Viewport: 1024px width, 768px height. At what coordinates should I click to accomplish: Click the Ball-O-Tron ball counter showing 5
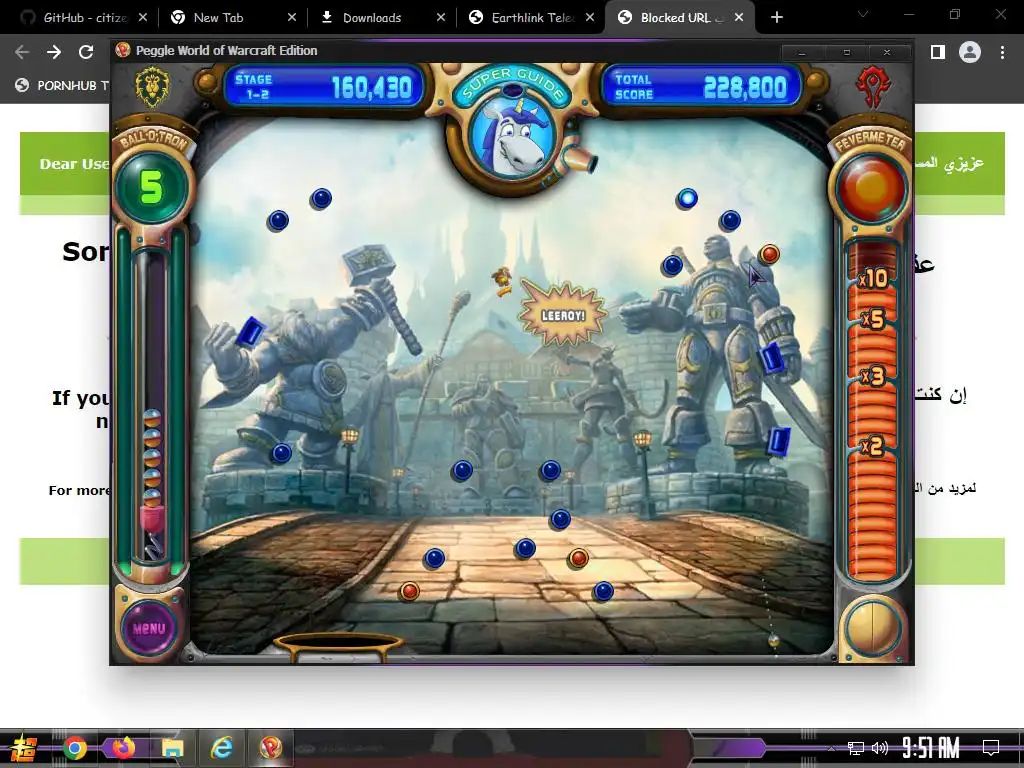click(152, 187)
